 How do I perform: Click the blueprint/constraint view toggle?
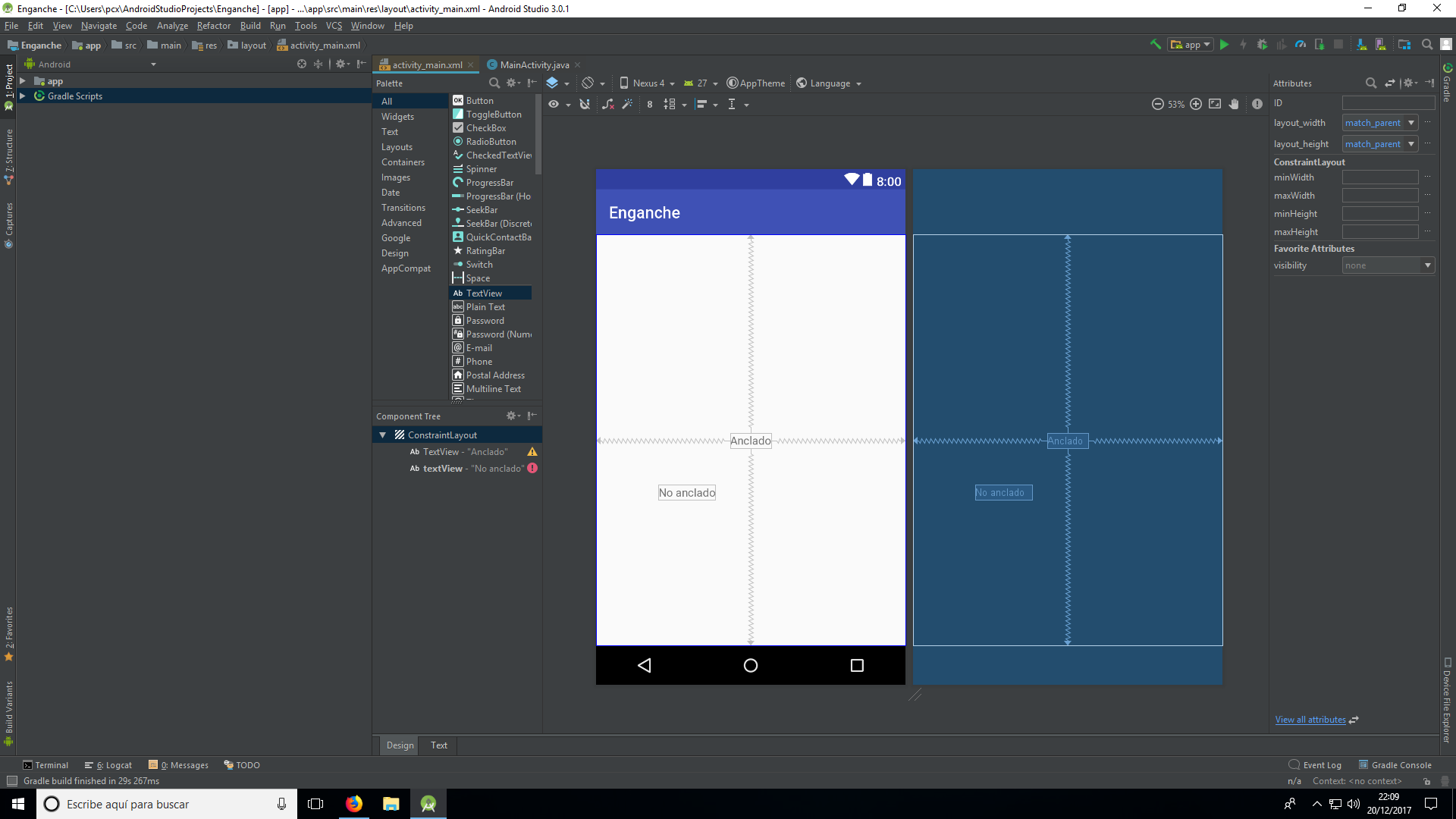coord(553,83)
